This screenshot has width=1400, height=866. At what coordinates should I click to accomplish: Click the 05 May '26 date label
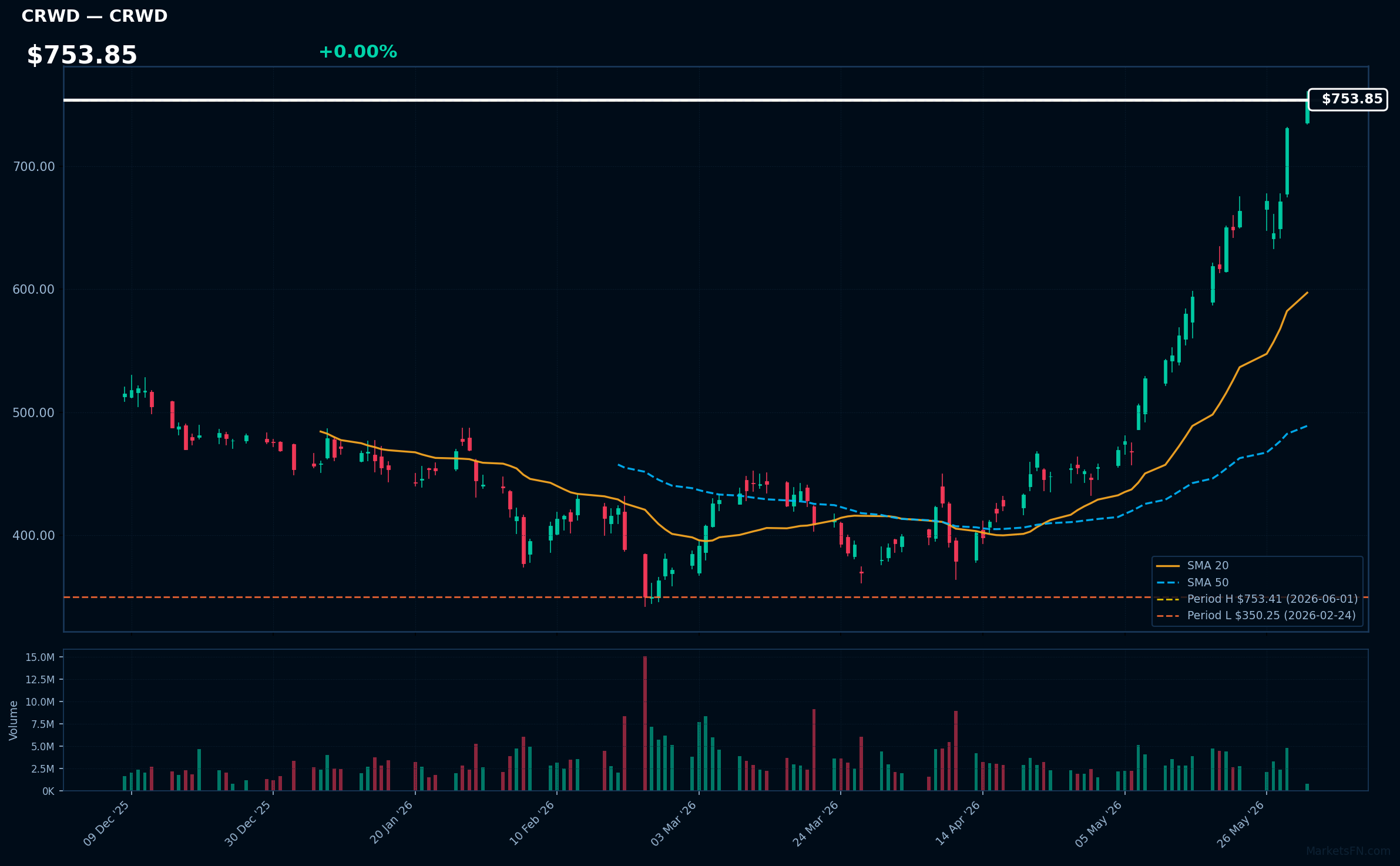click(1099, 824)
